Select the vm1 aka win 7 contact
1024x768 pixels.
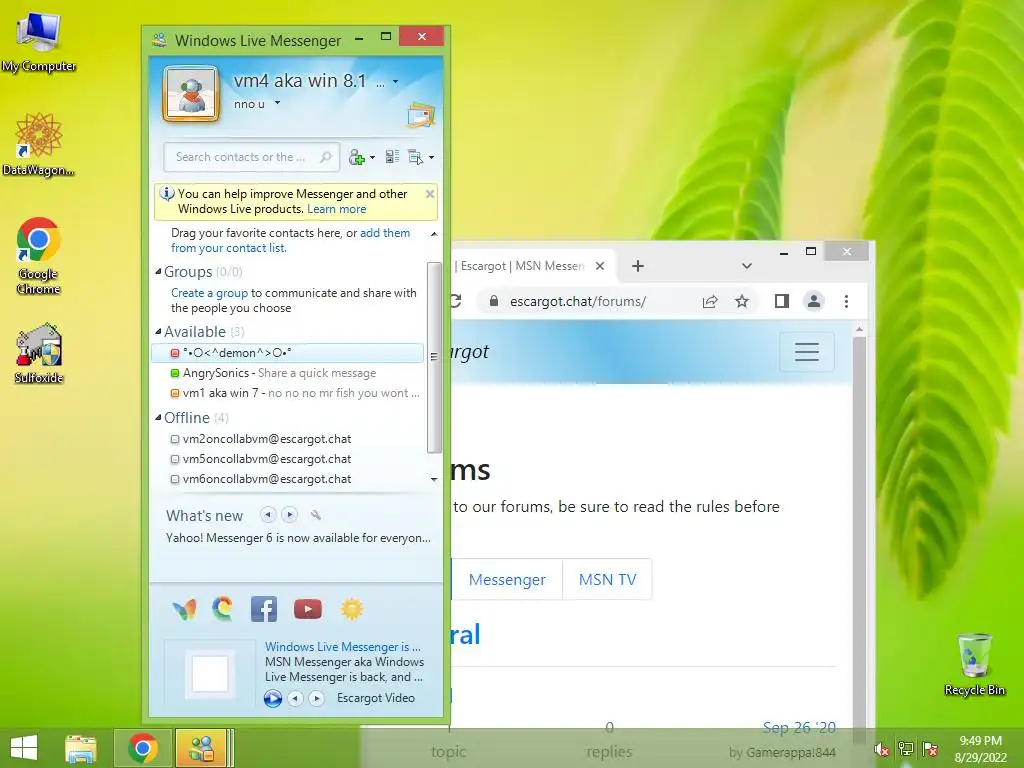coord(287,393)
